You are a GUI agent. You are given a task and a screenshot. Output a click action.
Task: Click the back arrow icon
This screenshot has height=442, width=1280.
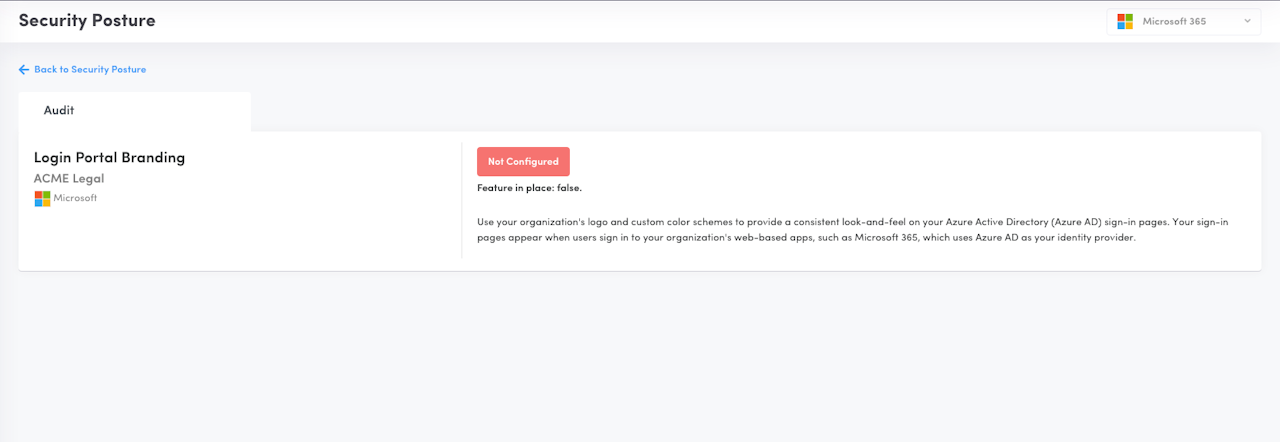pos(24,70)
